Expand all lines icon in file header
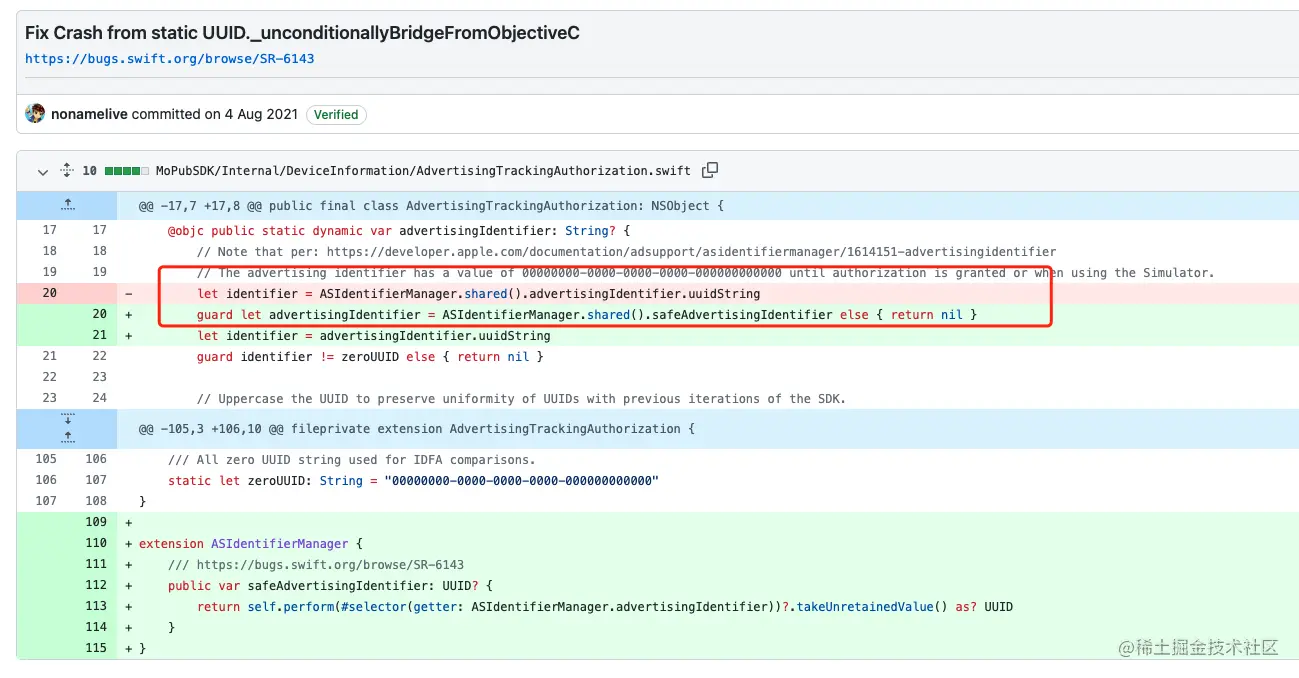This screenshot has height=678, width=1299. tap(67, 171)
